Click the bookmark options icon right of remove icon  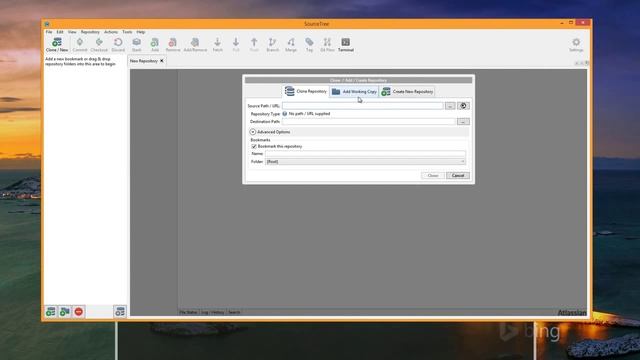[x=120, y=312]
